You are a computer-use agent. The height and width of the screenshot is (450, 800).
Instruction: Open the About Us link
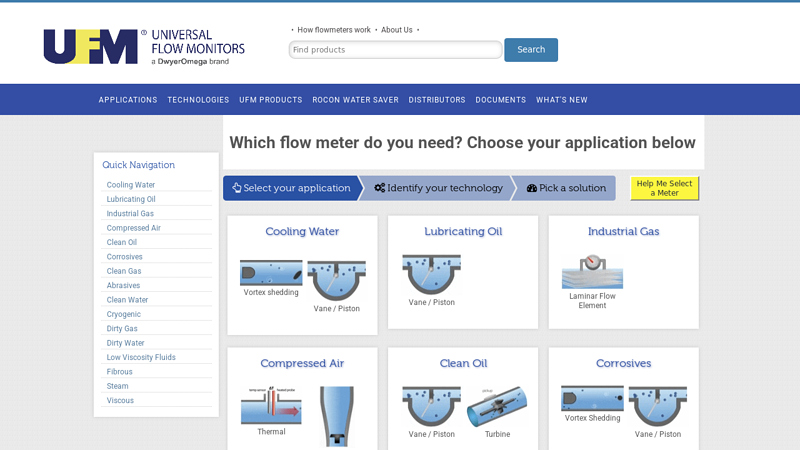397,30
